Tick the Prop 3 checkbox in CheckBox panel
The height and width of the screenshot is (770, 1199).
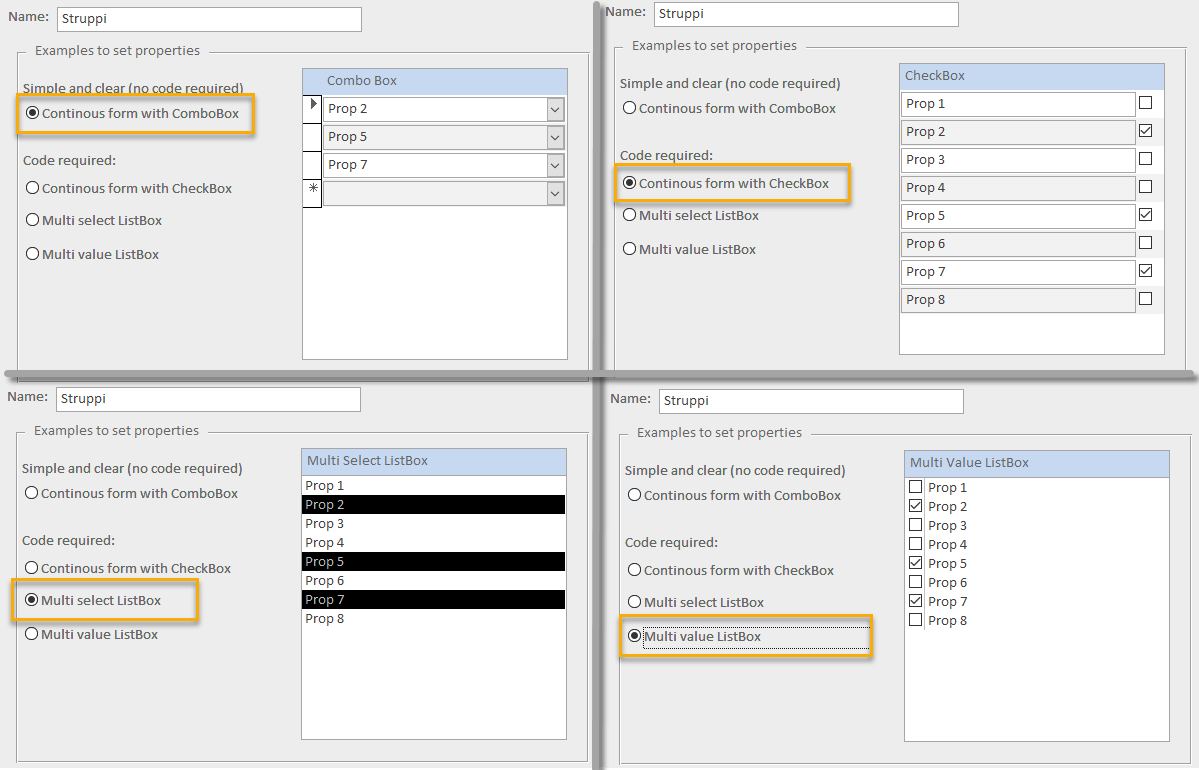[1145, 158]
